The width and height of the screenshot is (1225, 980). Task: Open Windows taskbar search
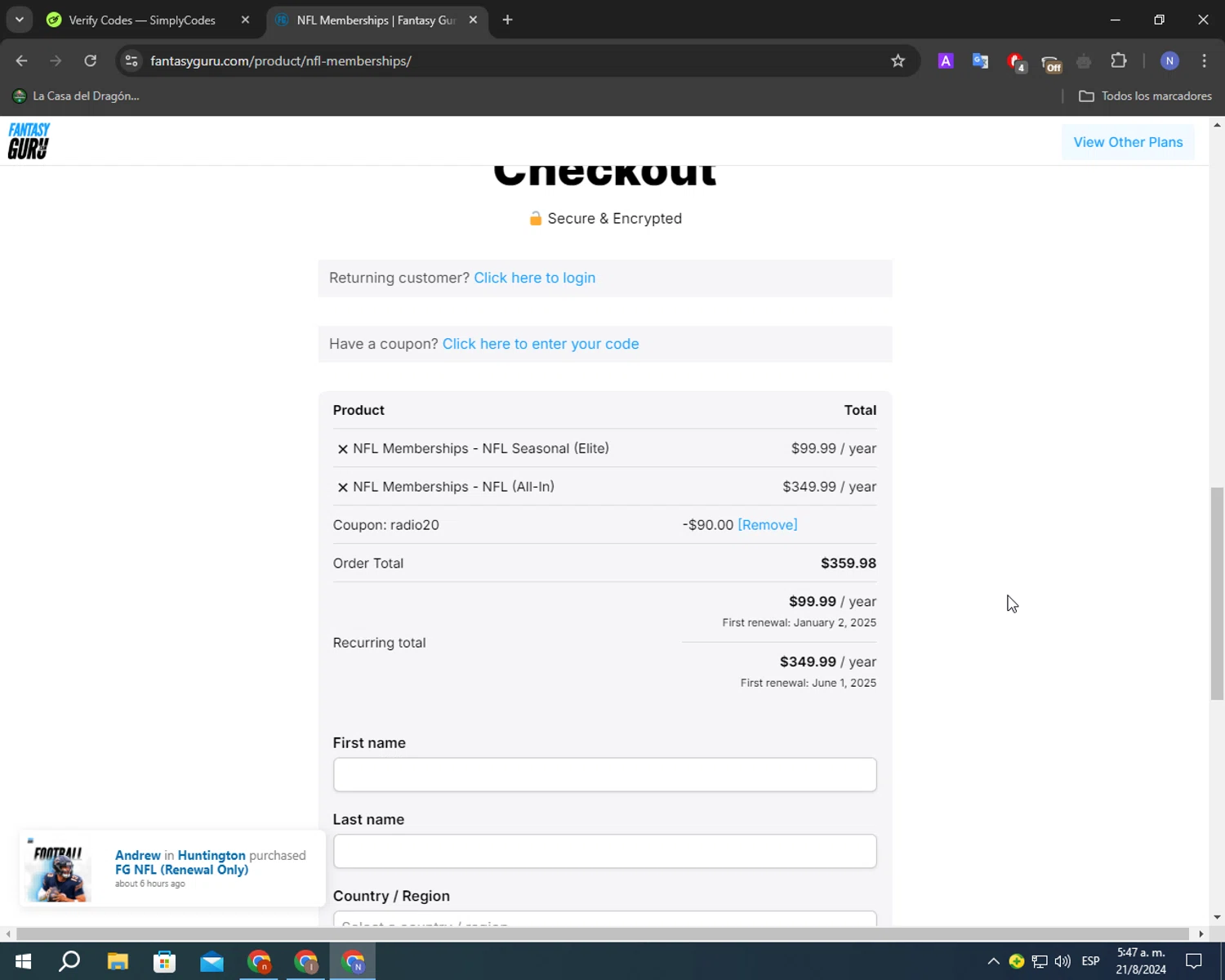(70, 961)
